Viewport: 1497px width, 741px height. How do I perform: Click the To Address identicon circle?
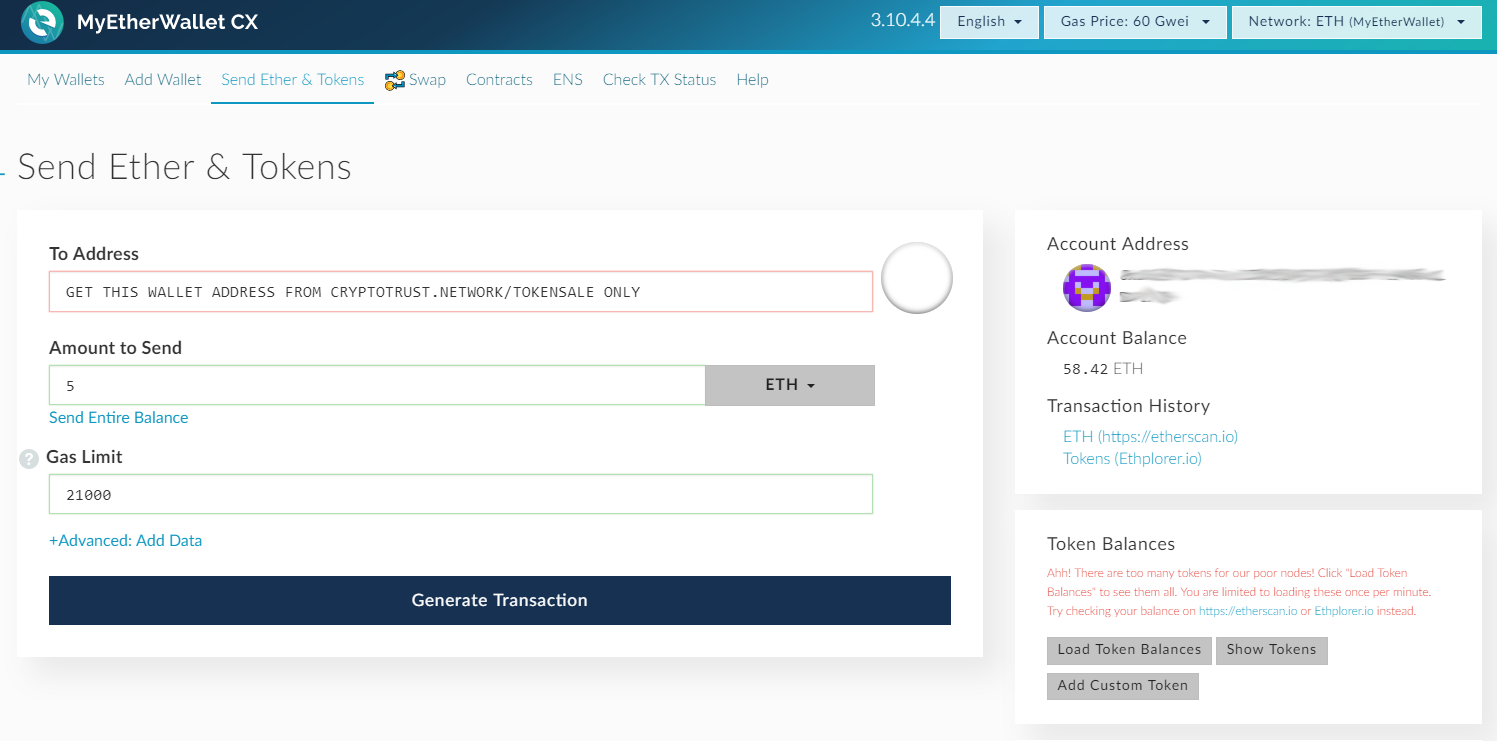pyautogui.click(x=916, y=278)
